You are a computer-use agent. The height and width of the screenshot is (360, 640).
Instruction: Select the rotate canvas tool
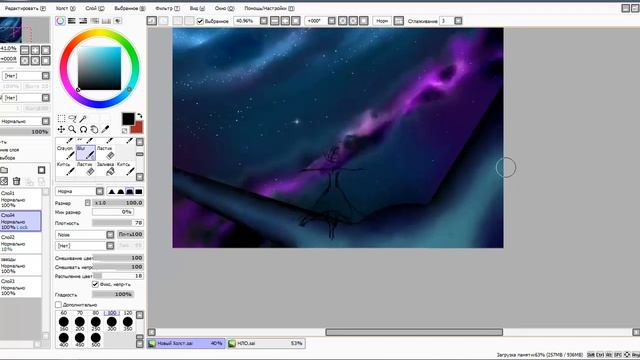tap(83, 129)
